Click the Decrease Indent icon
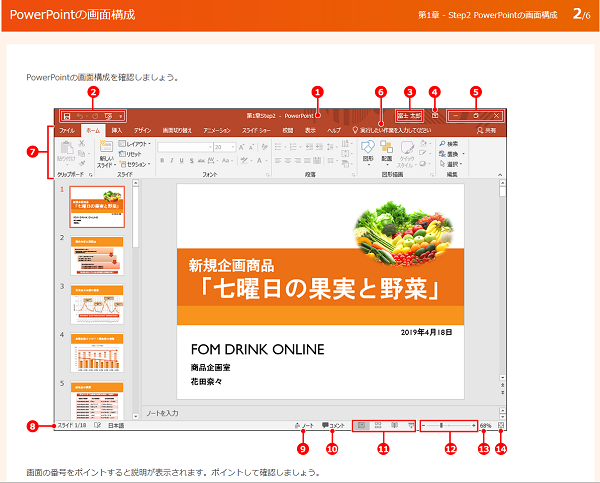Image resolution: width=600 pixels, height=483 pixels. pyautogui.click(x=310, y=147)
